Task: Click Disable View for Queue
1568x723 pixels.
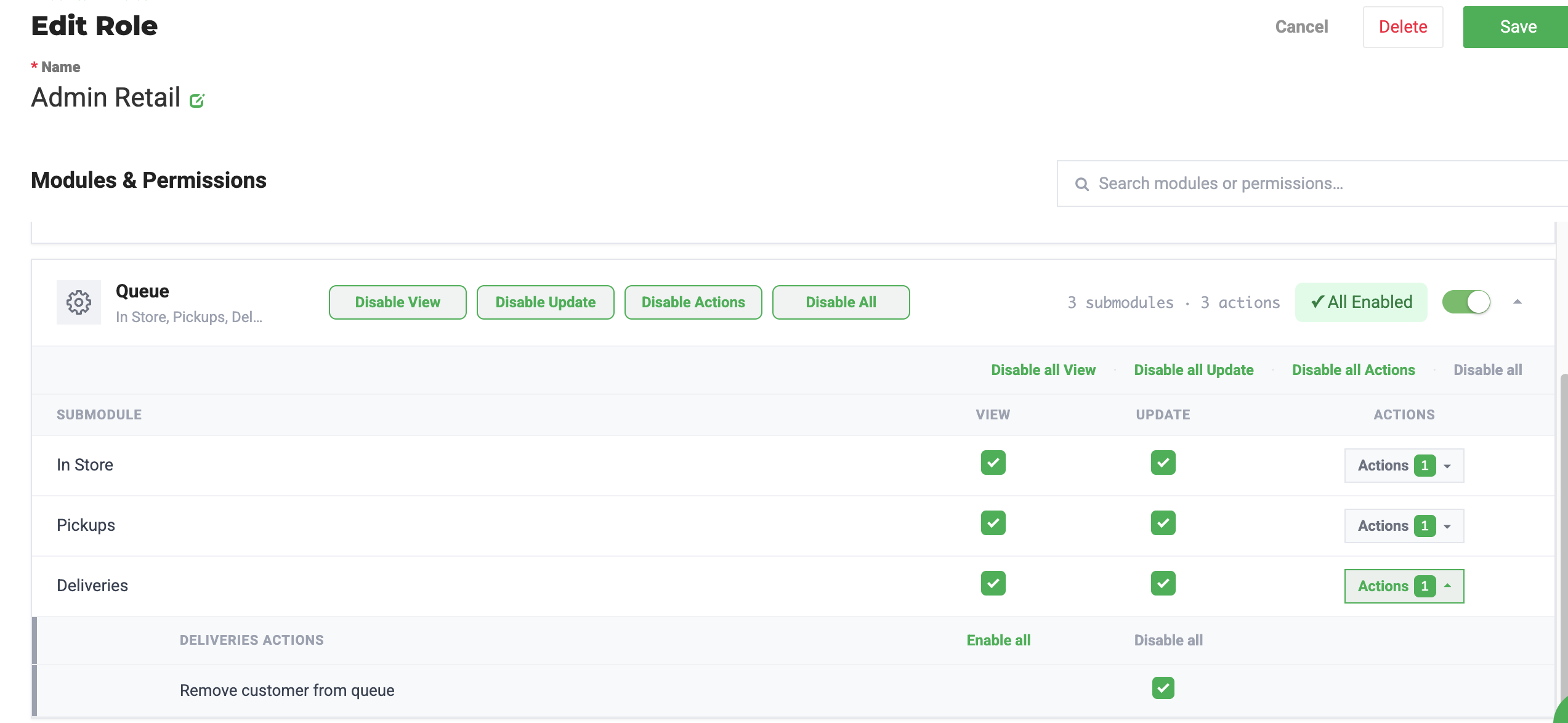Action: 398,302
